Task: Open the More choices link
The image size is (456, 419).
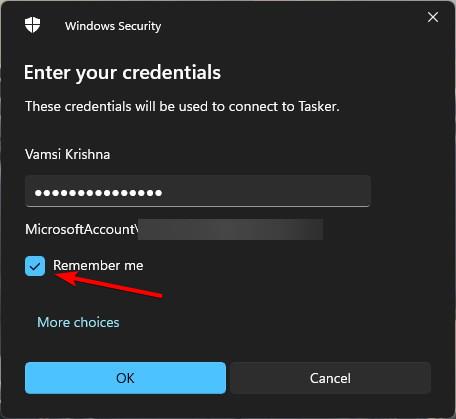Action: [x=78, y=322]
